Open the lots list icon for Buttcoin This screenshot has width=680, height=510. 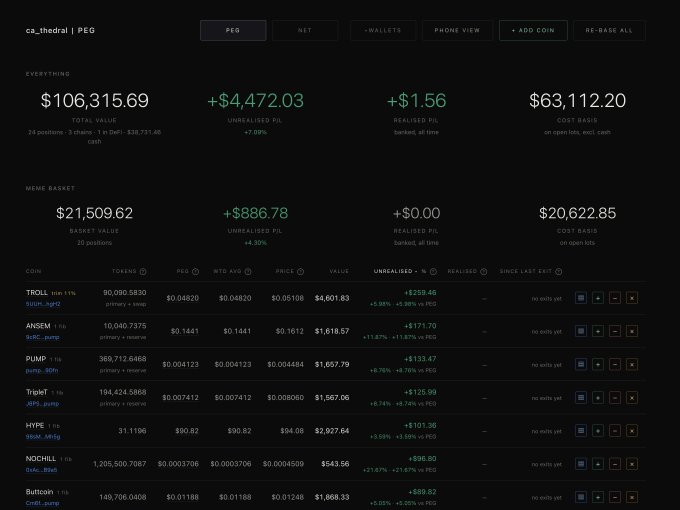click(x=581, y=497)
